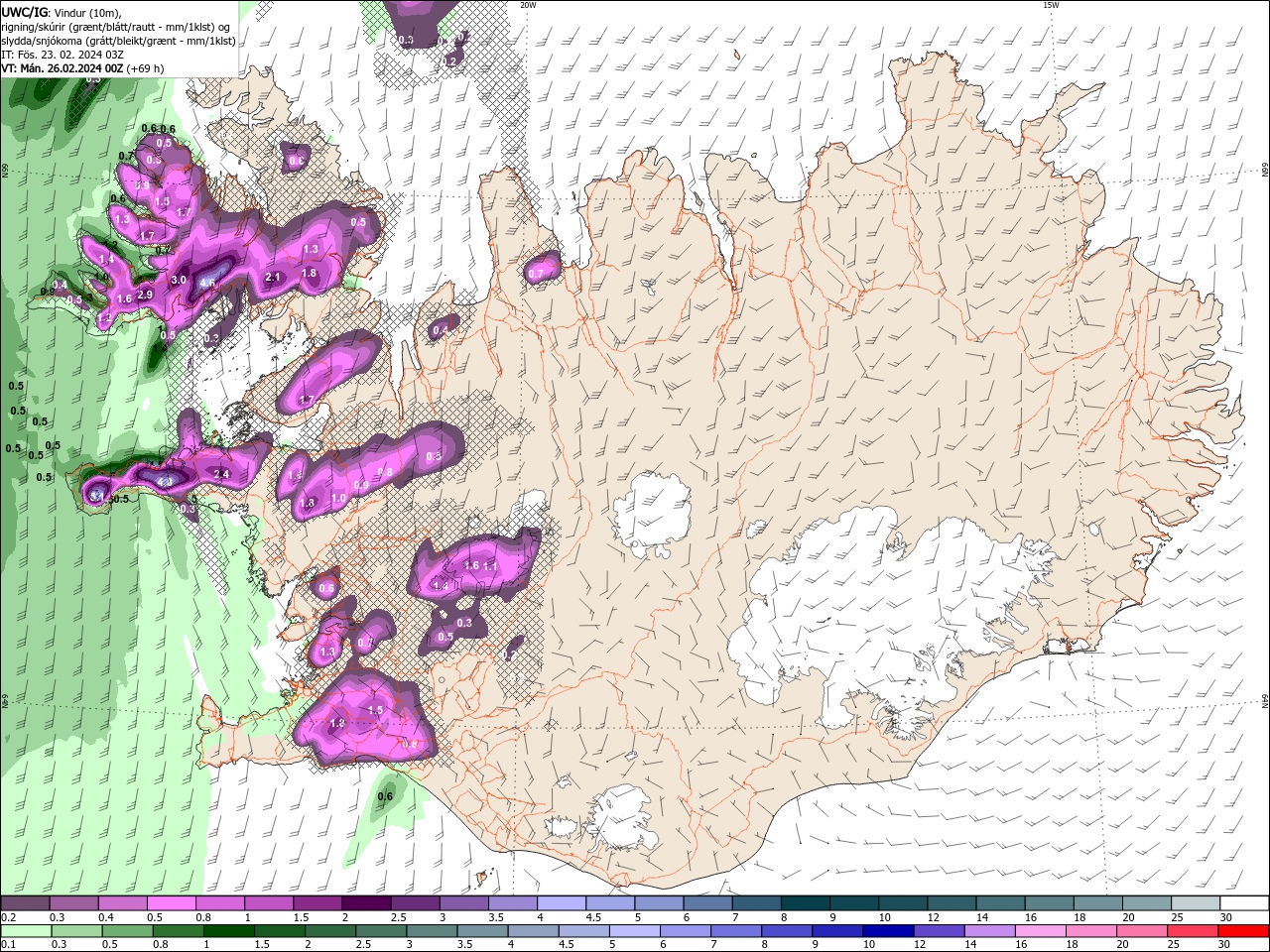Screen dimensions: 1270x952
Task: Click the rain legend swatch between 8 and 9
Action: pos(788,931)
